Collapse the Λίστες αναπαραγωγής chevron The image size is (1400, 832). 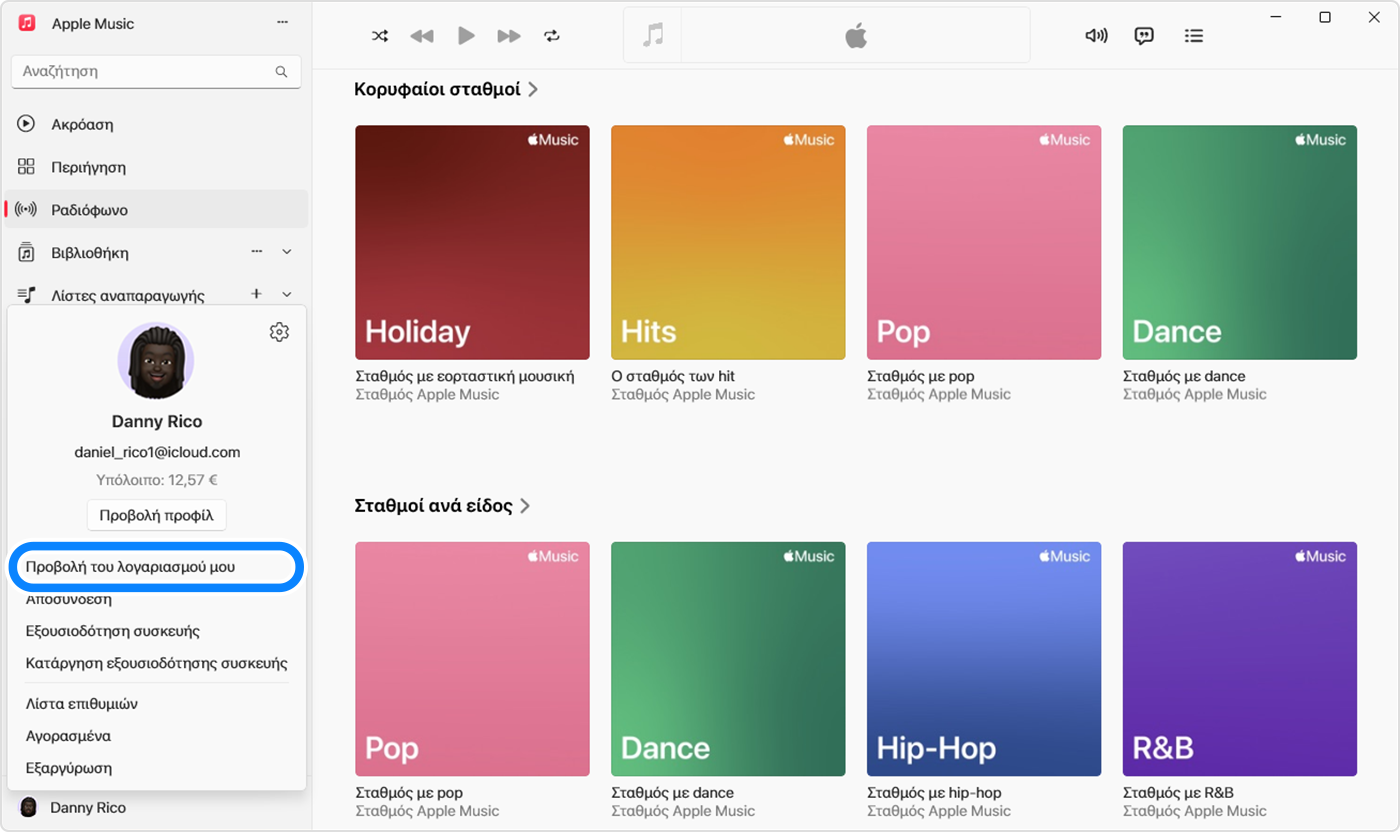287,294
